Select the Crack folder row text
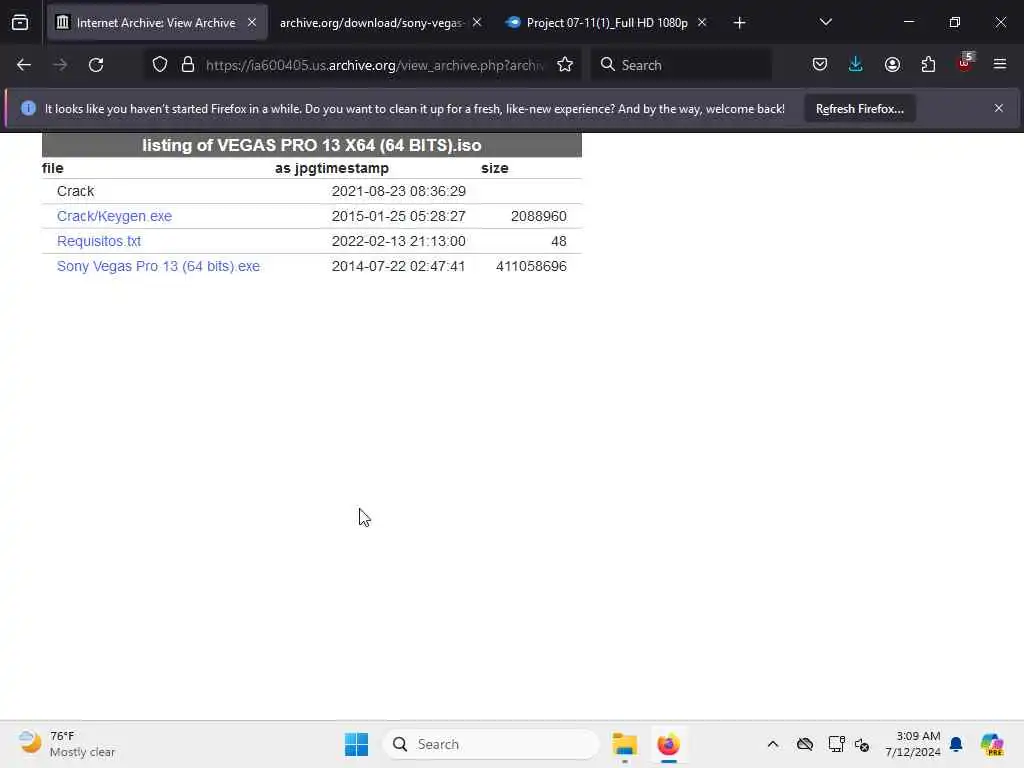This screenshot has height=768, width=1024. click(75, 191)
